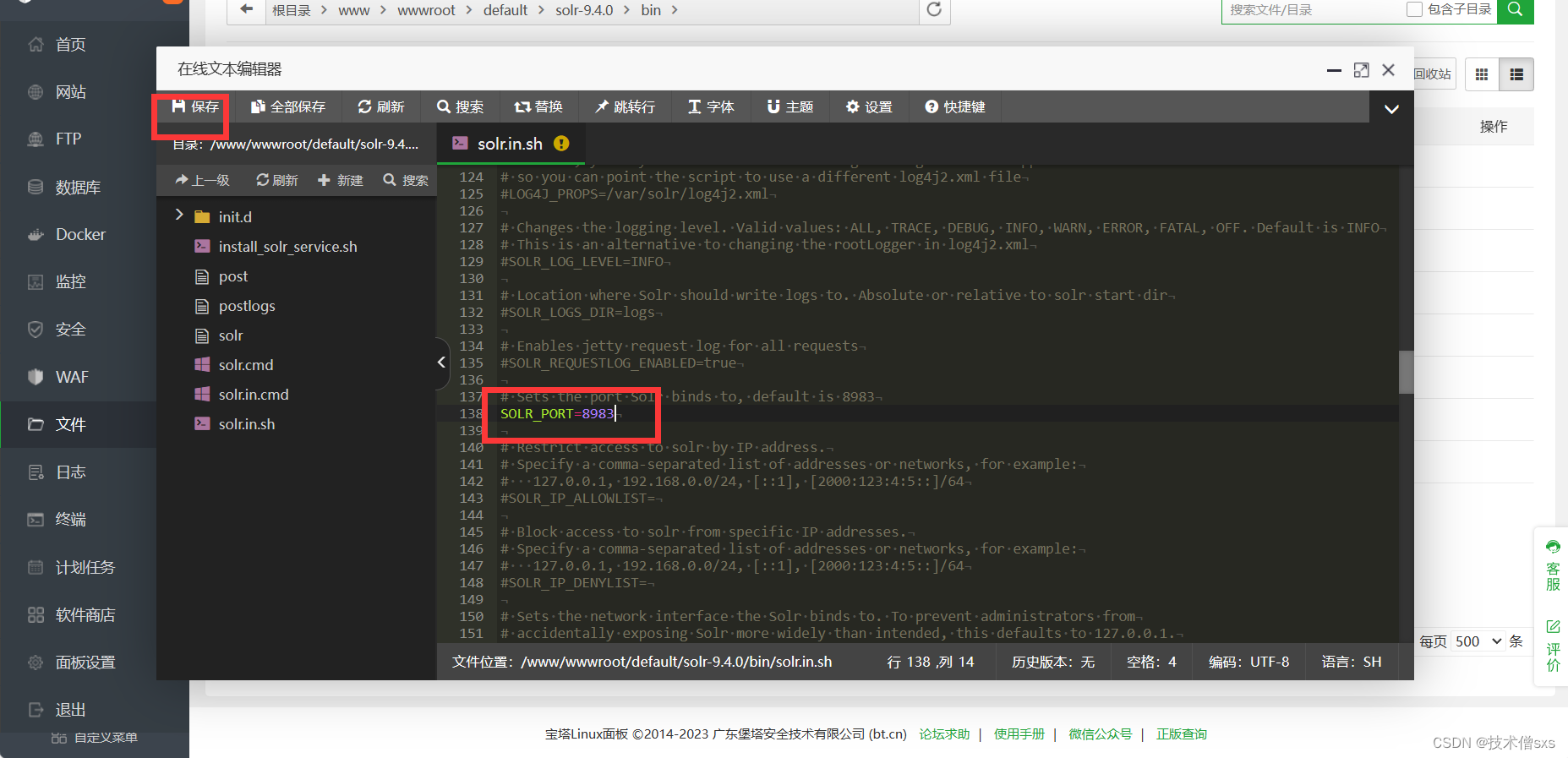Open Font settings in editor toolbar

point(711,106)
